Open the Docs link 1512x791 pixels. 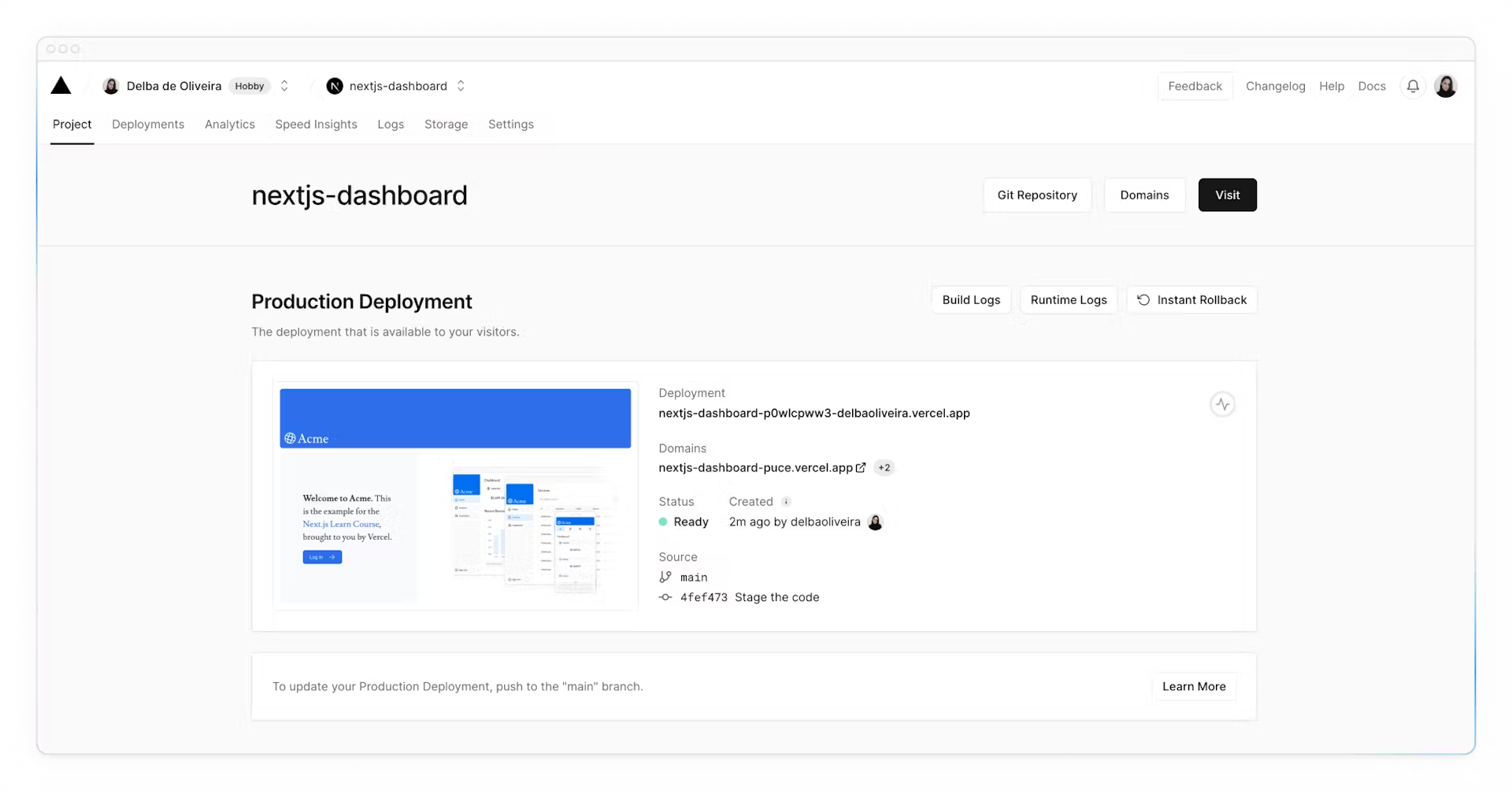(1372, 86)
